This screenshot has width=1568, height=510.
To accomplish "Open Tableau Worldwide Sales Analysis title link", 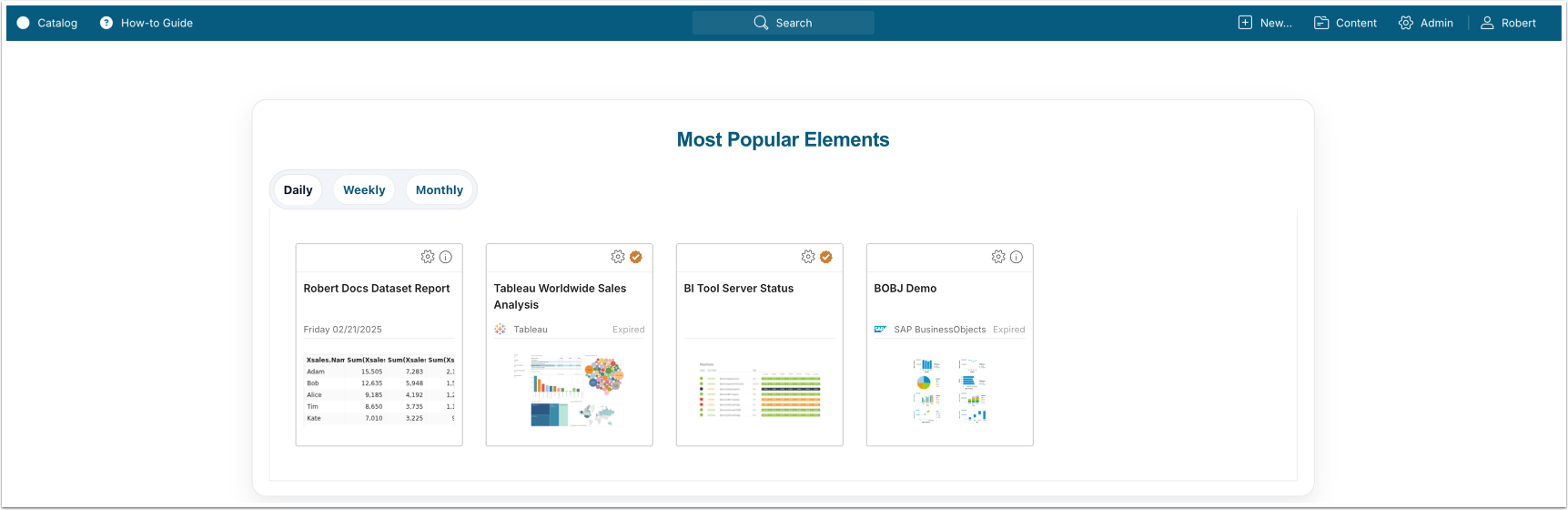I will click(x=560, y=296).
